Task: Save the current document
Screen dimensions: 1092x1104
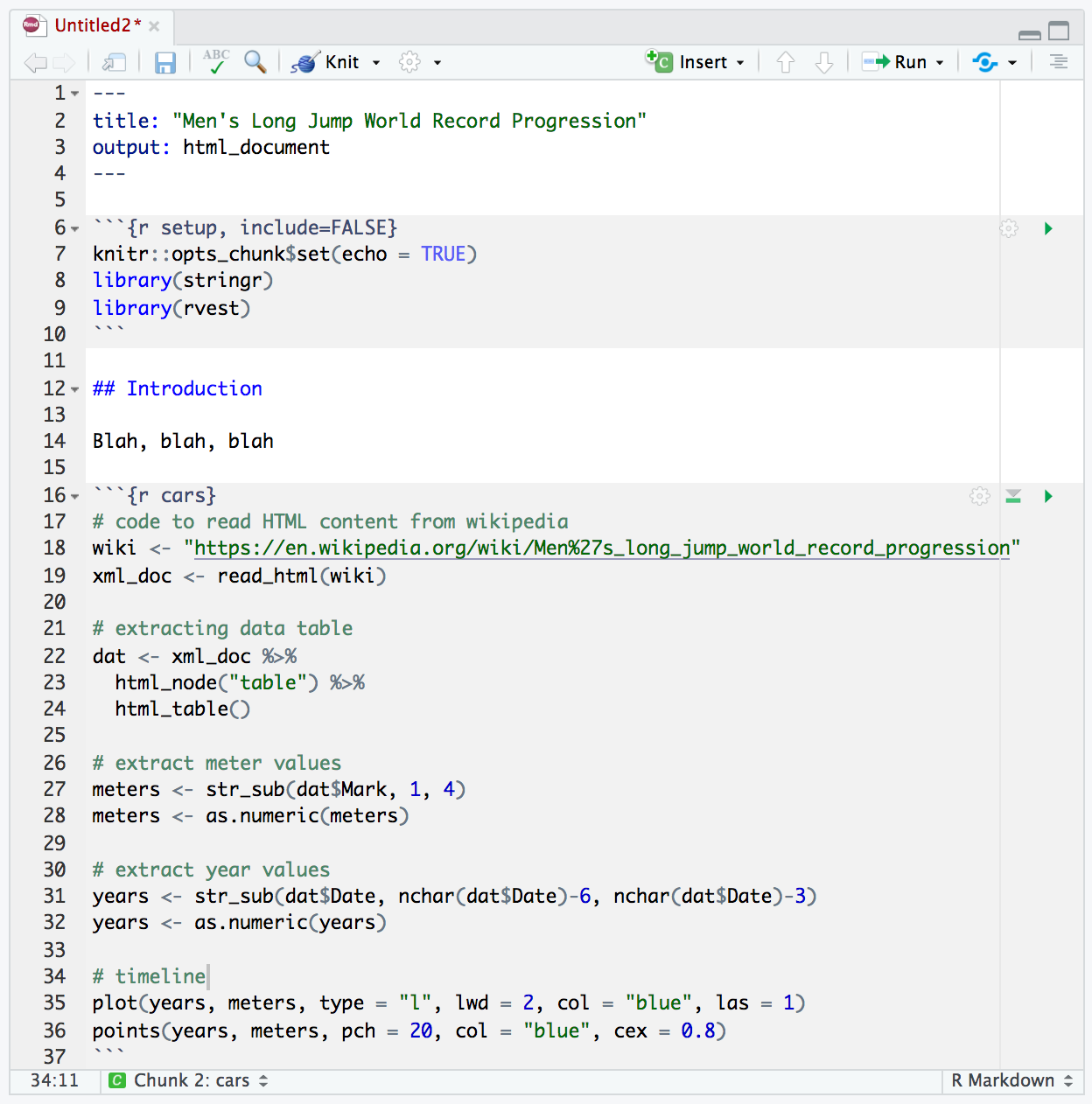Action: [x=164, y=62]
